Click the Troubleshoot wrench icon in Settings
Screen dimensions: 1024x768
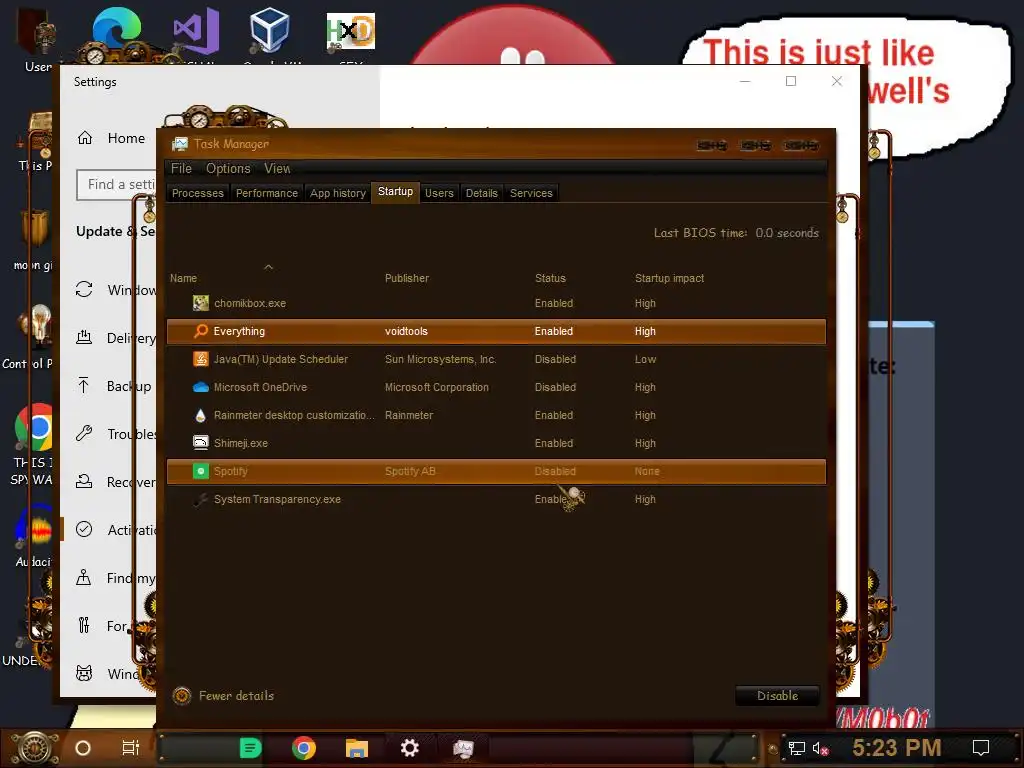(84, 433)
